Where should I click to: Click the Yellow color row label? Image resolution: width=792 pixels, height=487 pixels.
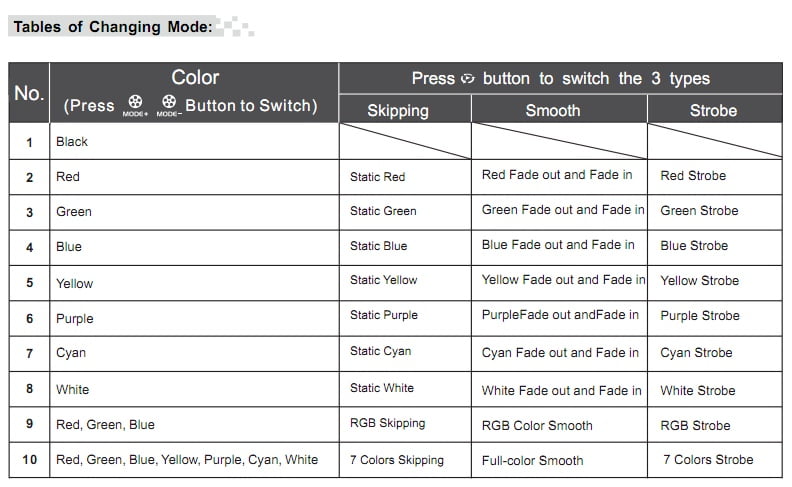tap(74, 283)
